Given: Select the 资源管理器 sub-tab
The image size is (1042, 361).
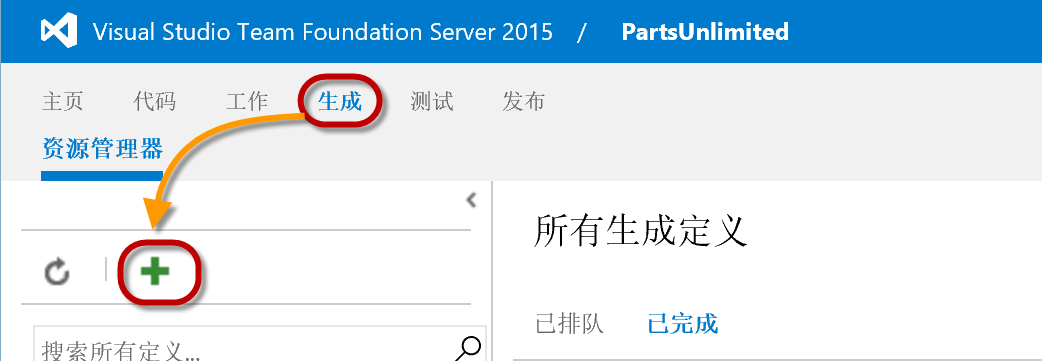Looking at the screenshot, I should pos(102,149).
